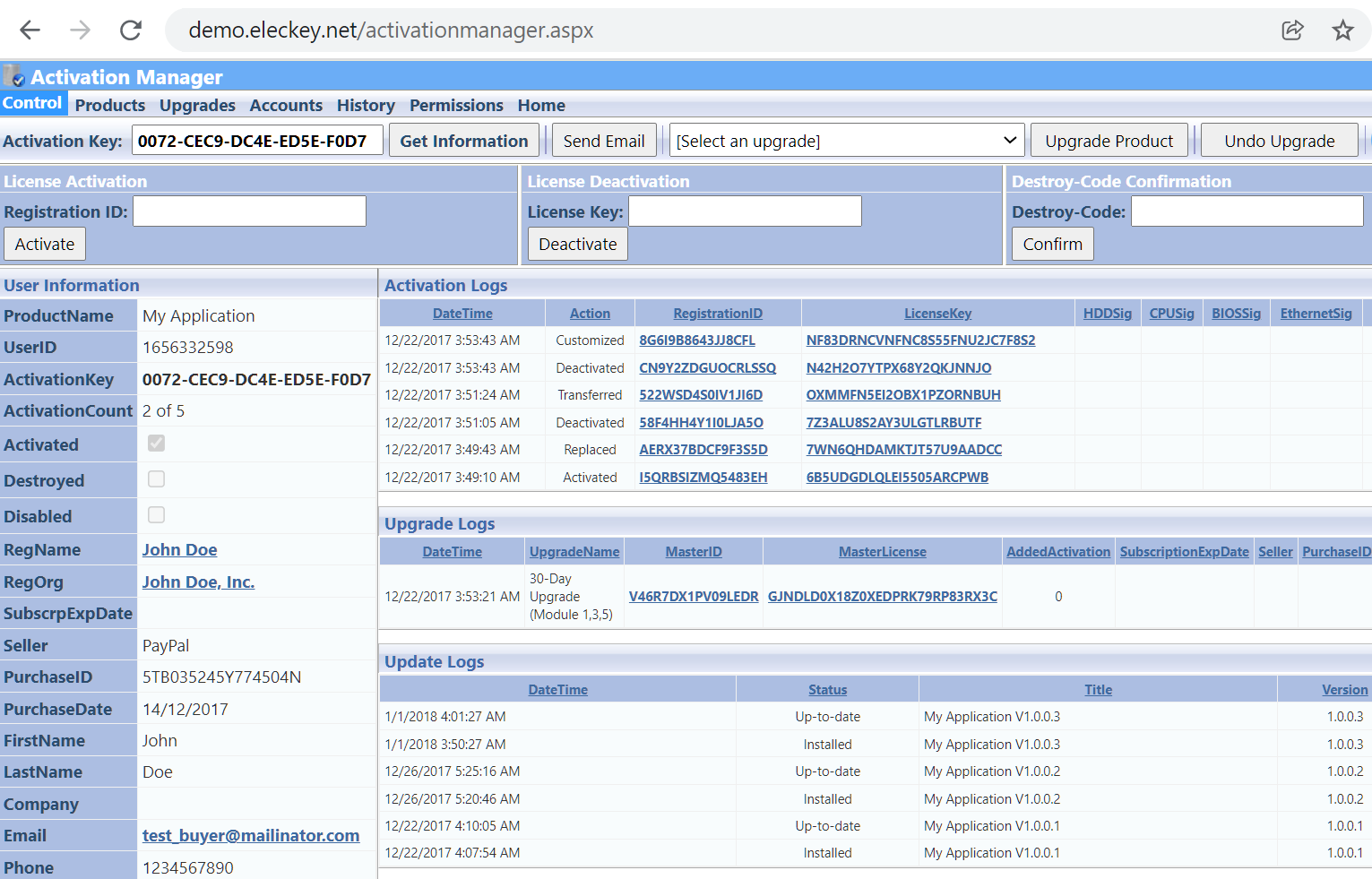Open license key 7Z3ALU8S2AY3ULGTLRBUTF

893,423
